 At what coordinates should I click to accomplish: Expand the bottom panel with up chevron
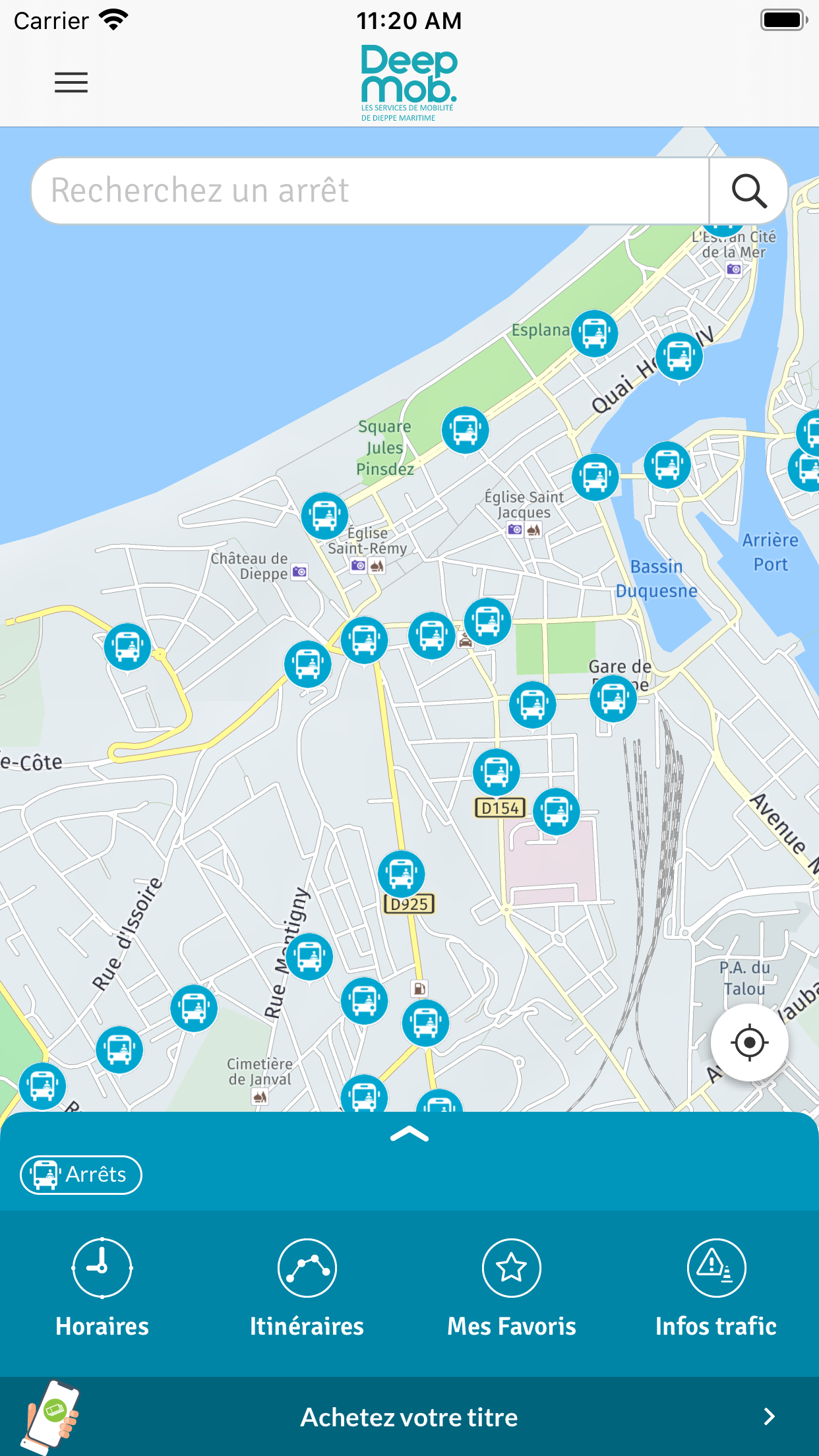pos(409,1134)
